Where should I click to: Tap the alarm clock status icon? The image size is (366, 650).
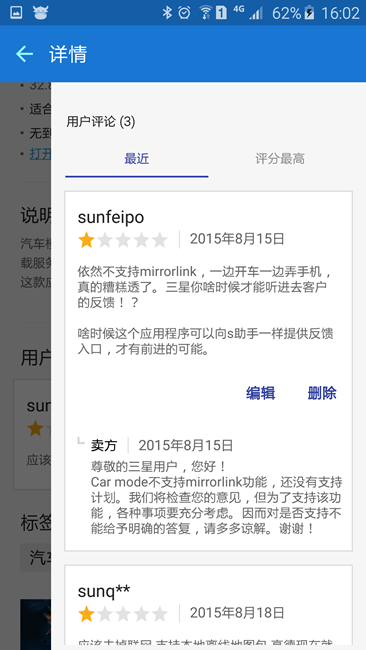184,13
